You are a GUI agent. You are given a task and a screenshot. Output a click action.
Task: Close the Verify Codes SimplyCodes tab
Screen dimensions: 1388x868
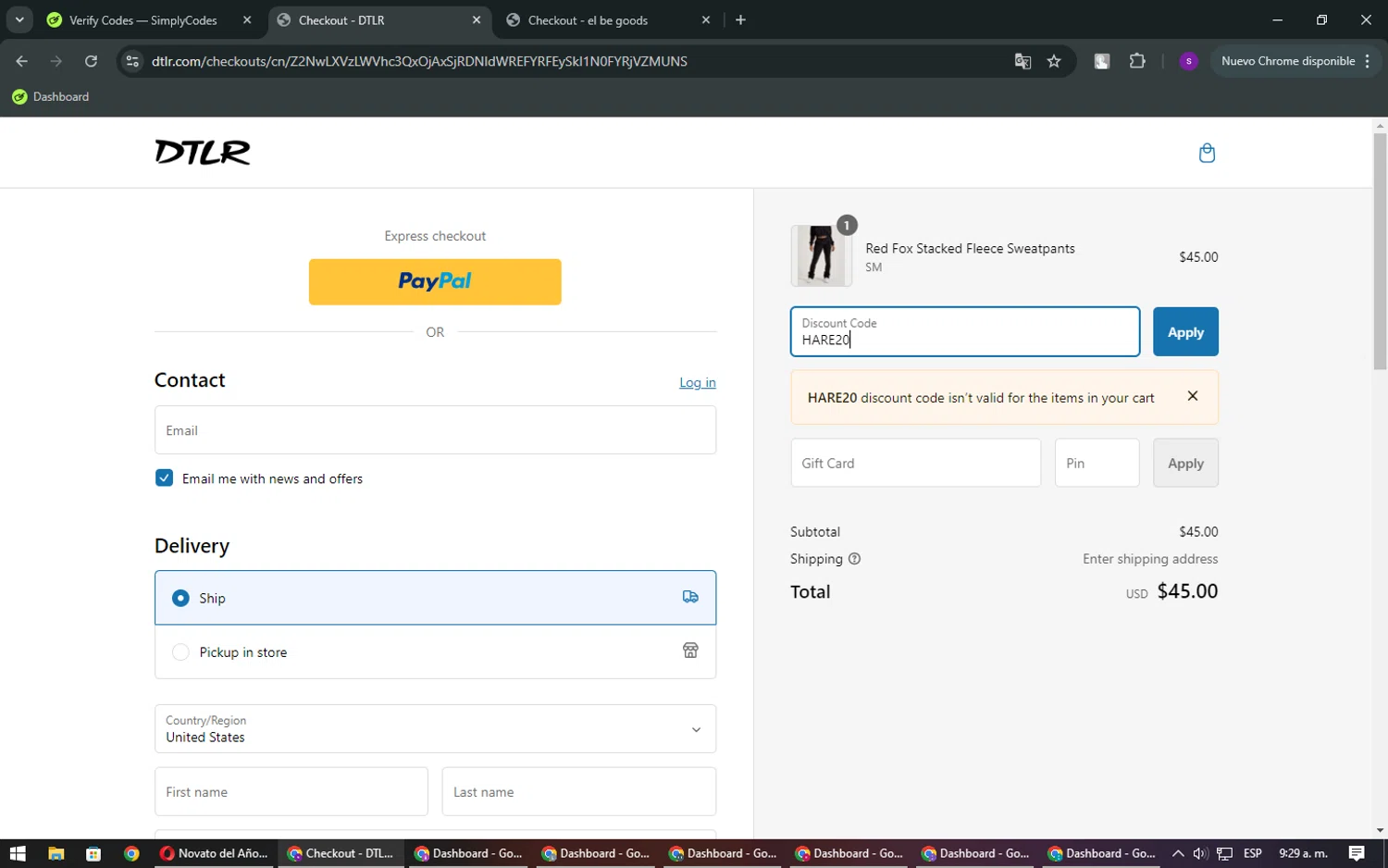(x=247, y=19)
